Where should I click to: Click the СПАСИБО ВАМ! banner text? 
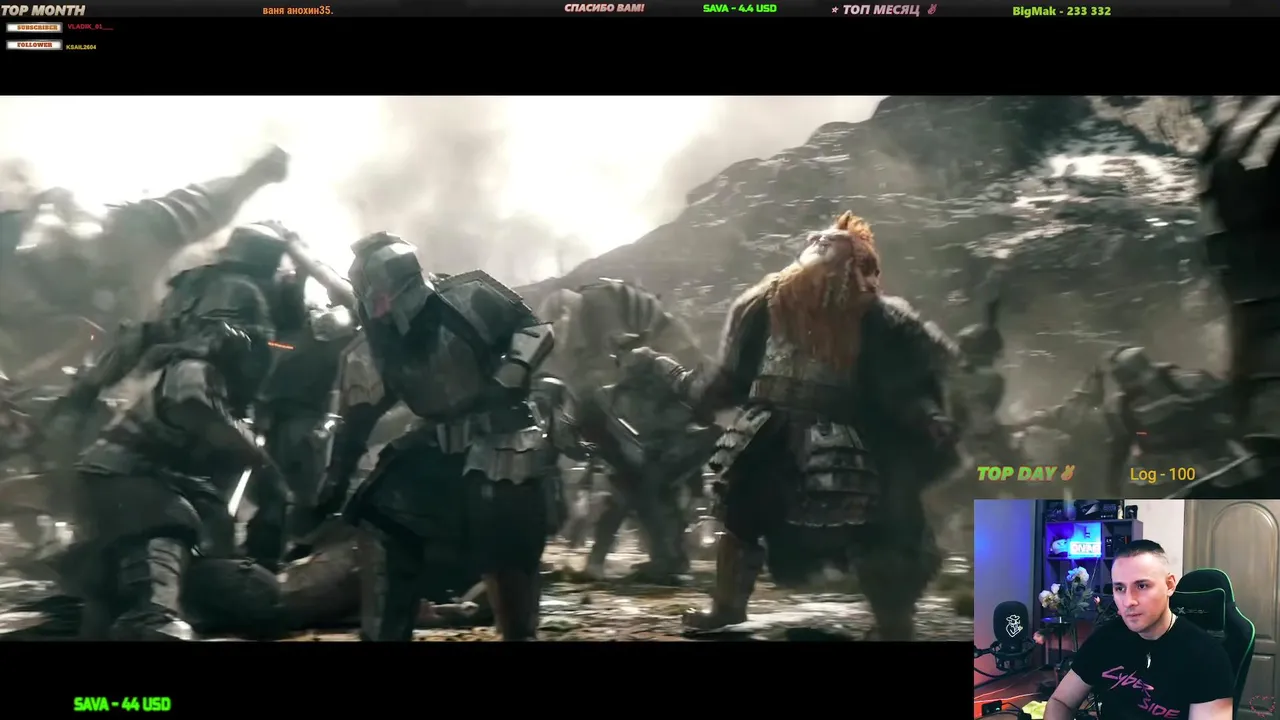604,8
